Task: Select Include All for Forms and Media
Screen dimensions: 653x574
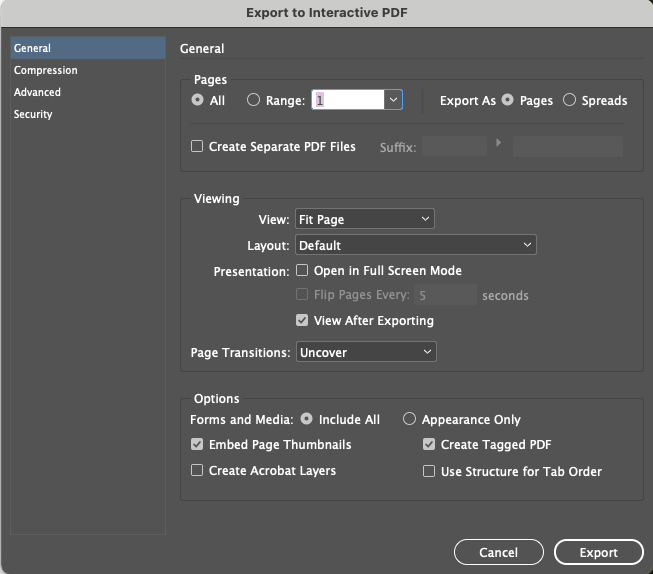Action: point(307,420)
